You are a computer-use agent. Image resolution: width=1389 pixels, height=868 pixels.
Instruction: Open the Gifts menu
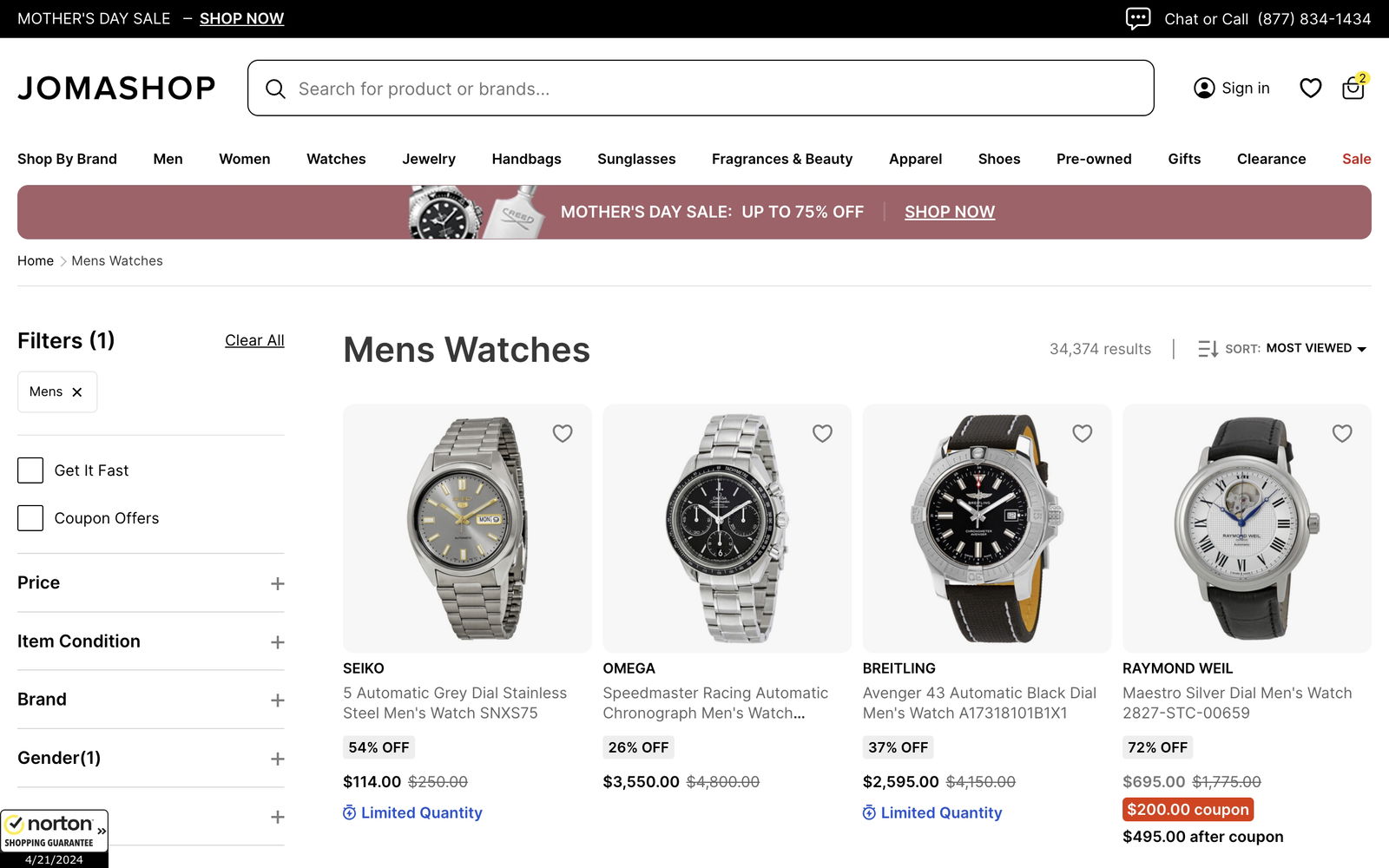(x=1184, y=159)
